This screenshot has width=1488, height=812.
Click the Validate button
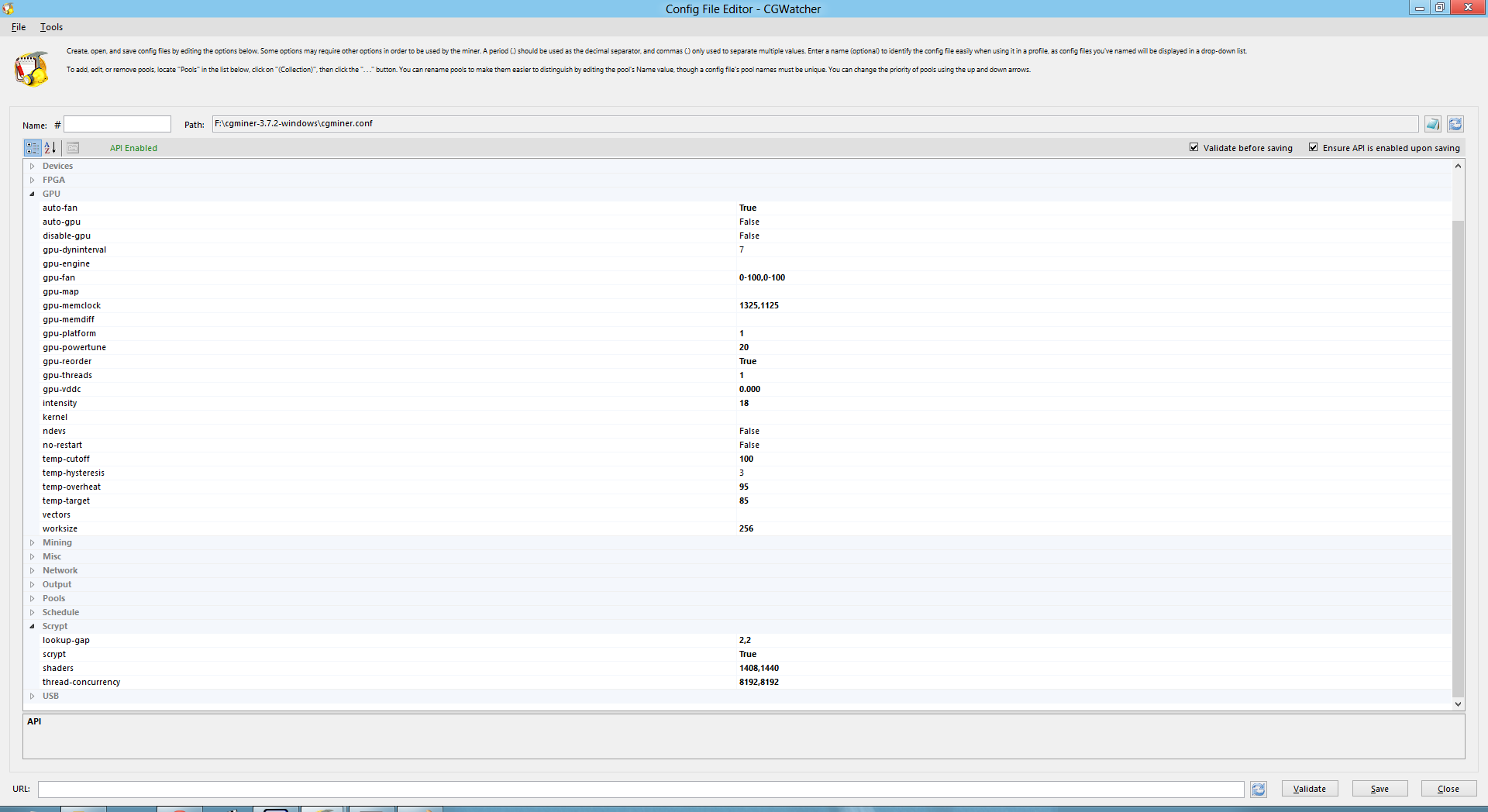[x=1310, y=789]
